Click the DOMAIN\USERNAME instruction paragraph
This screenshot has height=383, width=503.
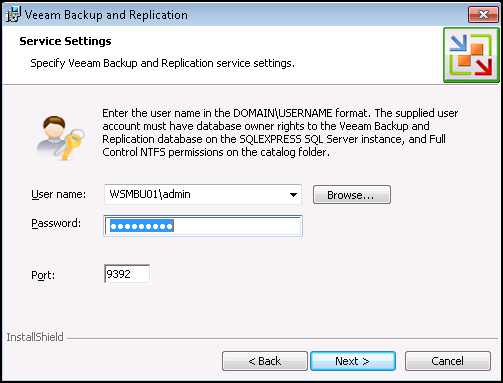(280, 132)
